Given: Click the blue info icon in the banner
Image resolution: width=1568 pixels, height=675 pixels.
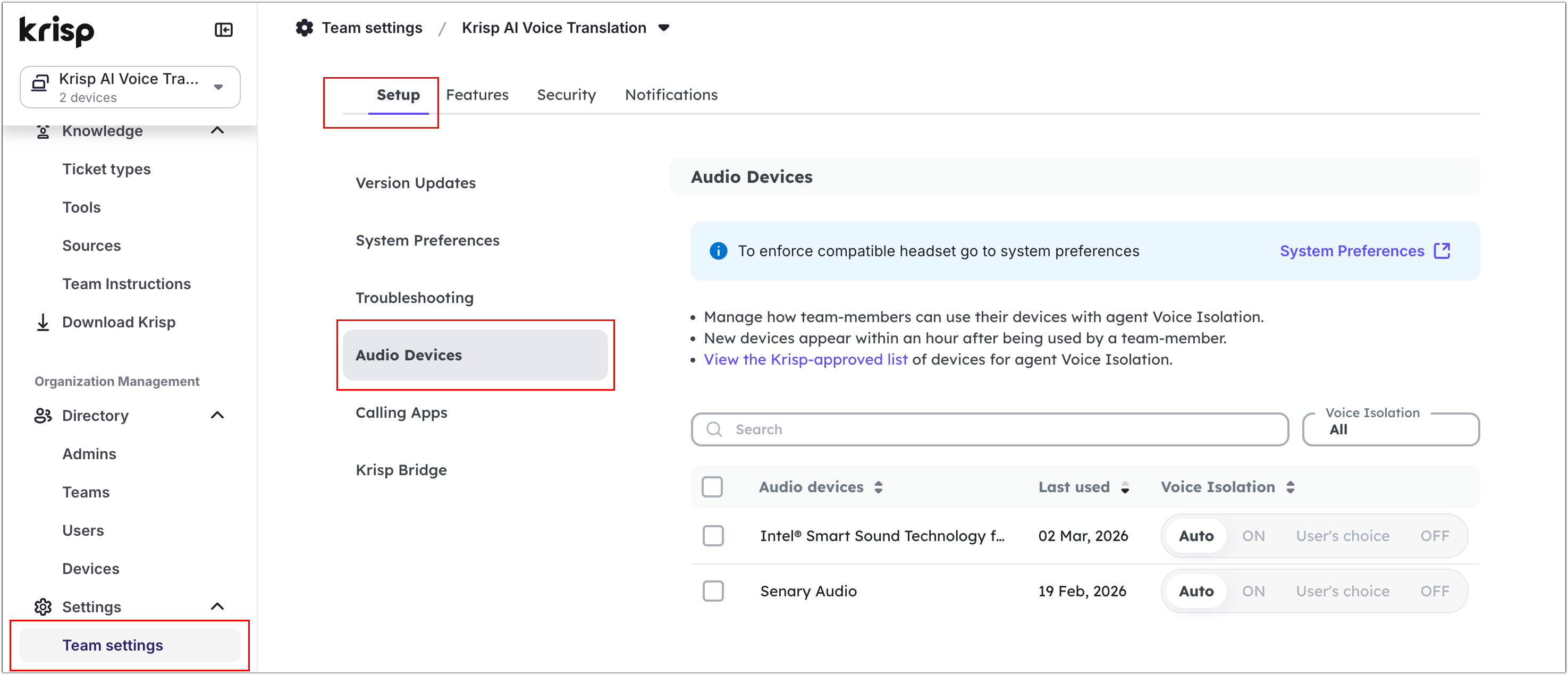Looking at the screenshot, I should 718,251.
